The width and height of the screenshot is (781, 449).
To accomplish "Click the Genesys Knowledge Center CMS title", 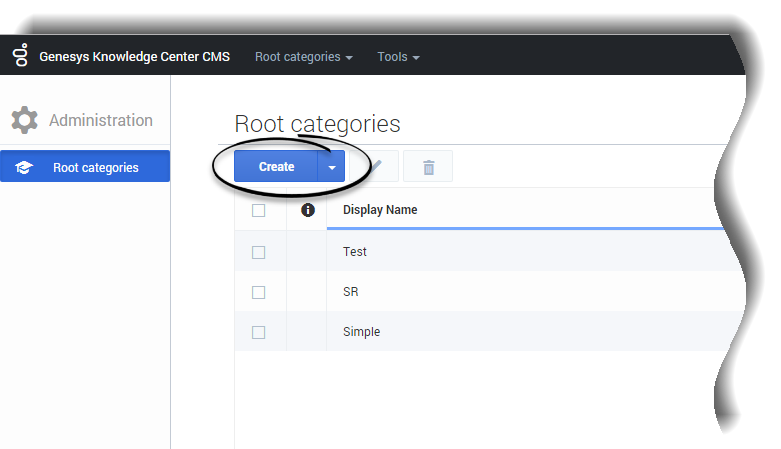I will pos(134,57).
